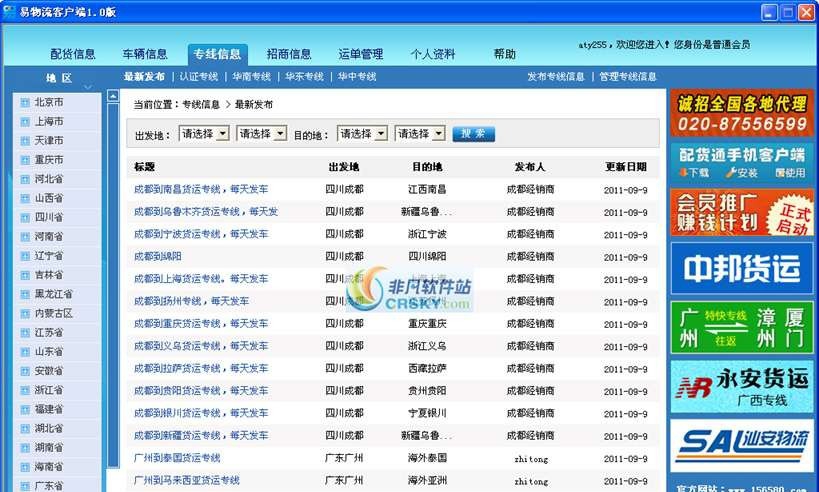Image resolution: width=819 pixels, height=492 pixels.
Task: Click the icon beside 北京市
Action: [x=25, y=103]
